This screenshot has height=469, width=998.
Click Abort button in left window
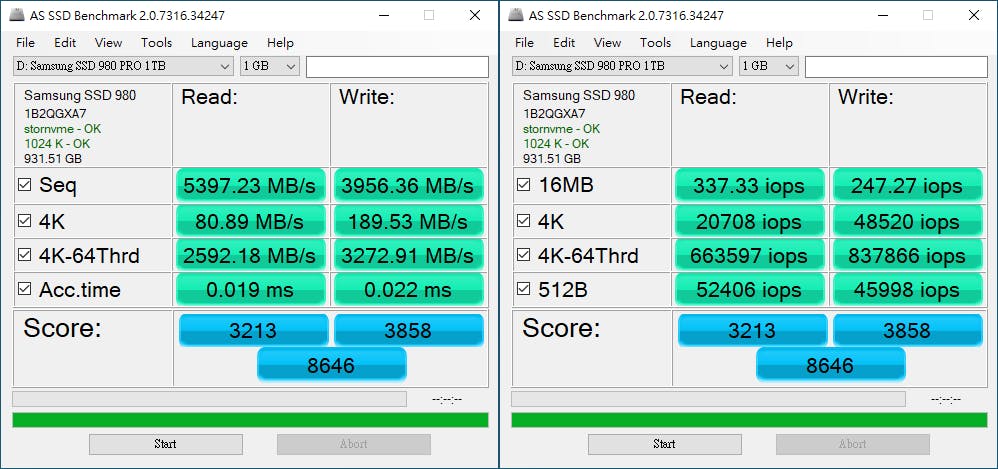353,444
